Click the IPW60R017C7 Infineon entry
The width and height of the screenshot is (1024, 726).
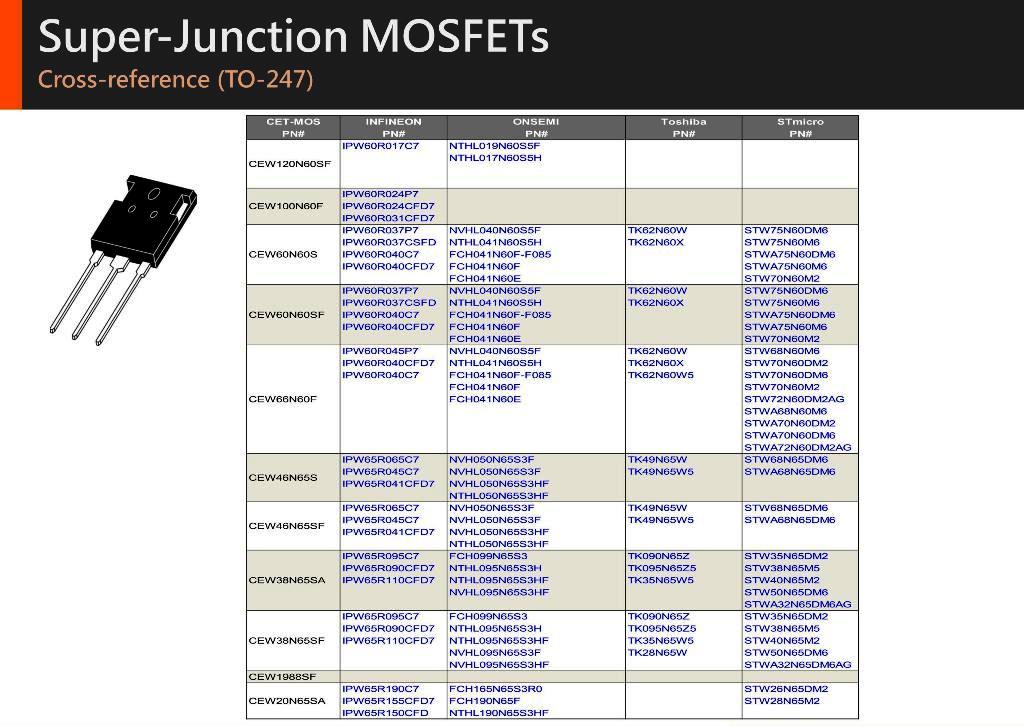[381, 146]
